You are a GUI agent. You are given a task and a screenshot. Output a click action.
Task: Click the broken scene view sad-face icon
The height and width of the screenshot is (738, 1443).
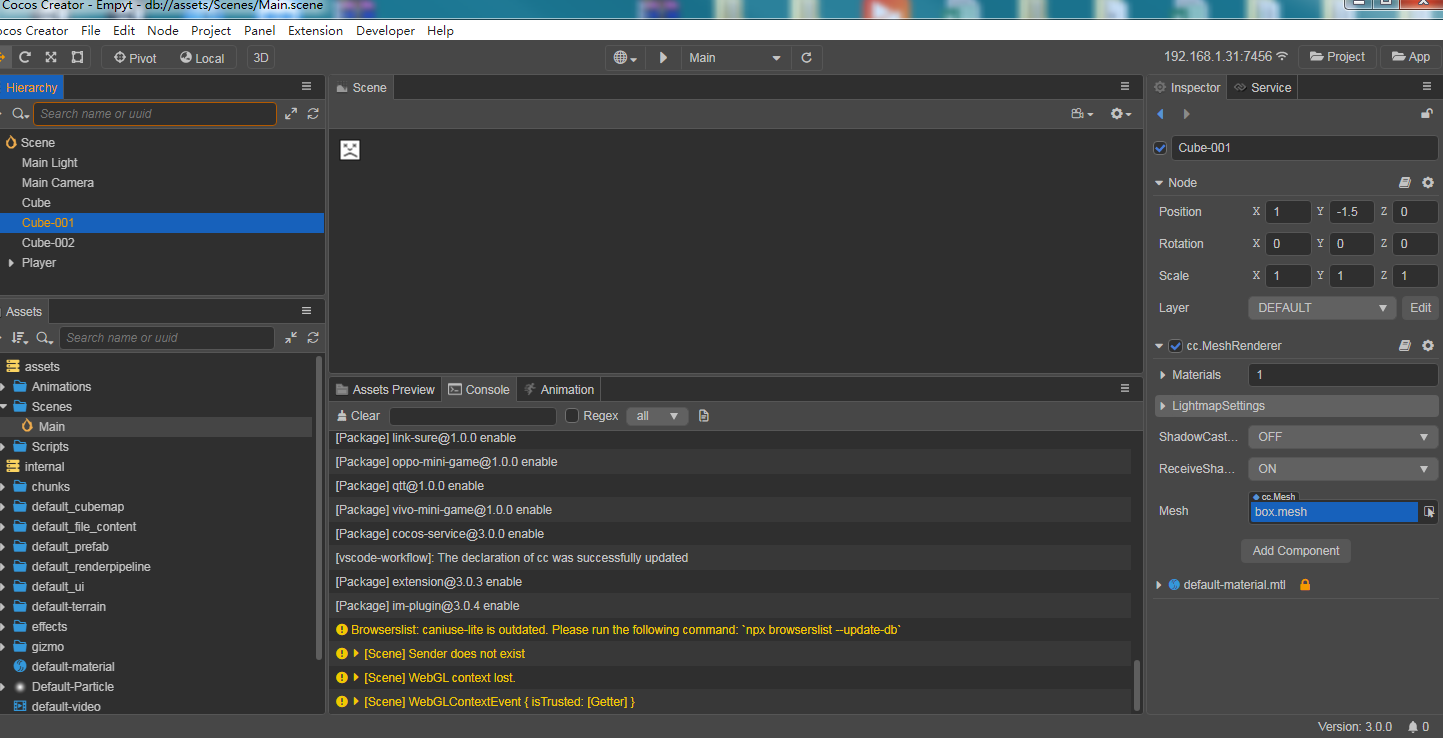point(349,150)
